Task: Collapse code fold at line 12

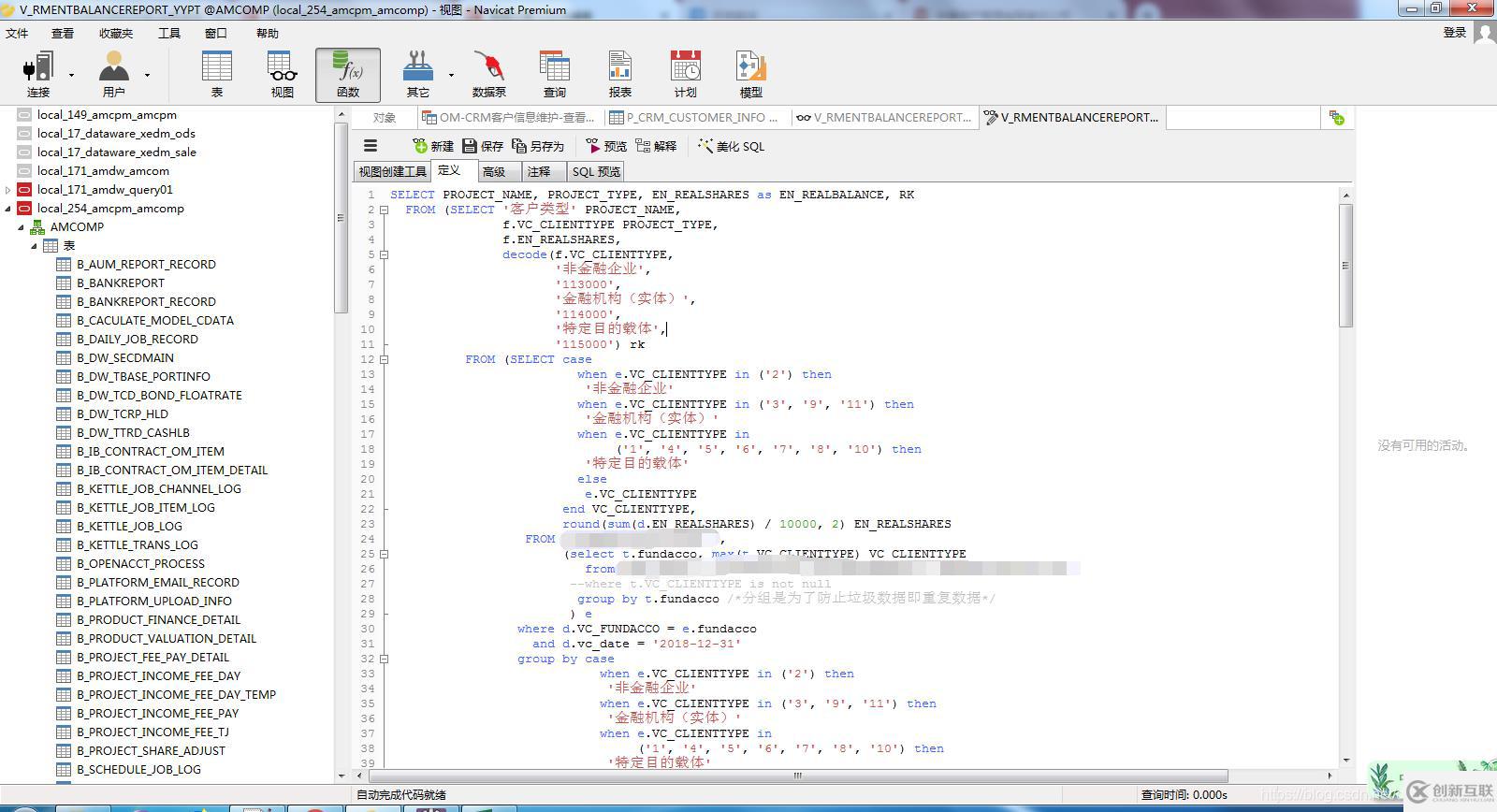Action: 384,359
